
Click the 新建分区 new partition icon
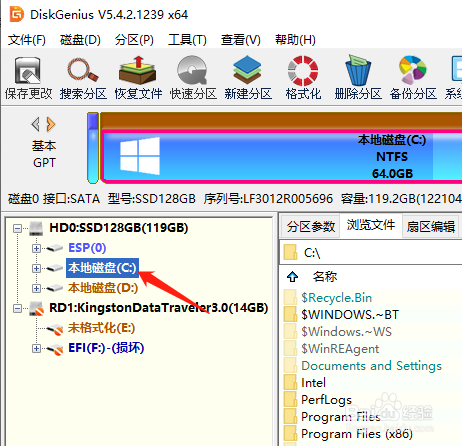coord(247,70)
